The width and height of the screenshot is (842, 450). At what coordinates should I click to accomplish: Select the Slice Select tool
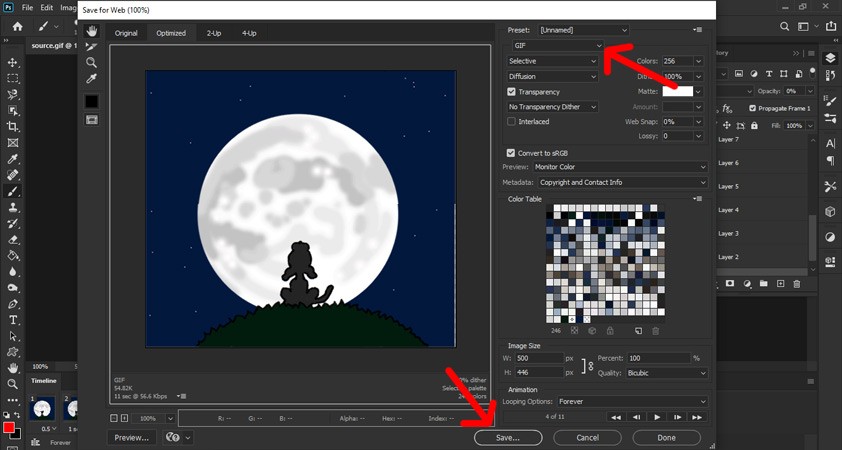92,46
